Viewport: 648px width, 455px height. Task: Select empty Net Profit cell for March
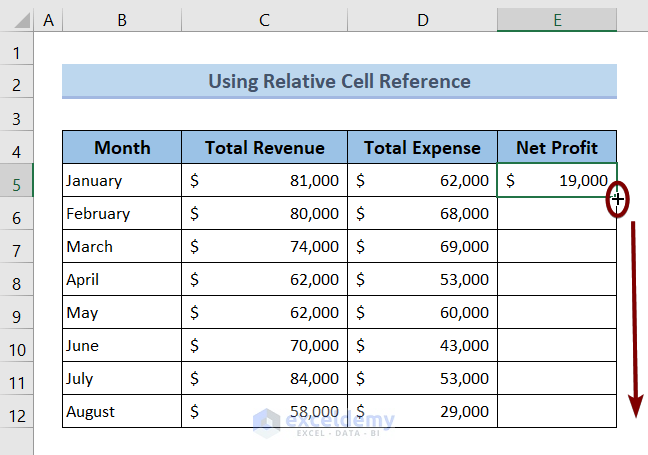[557, 247]
